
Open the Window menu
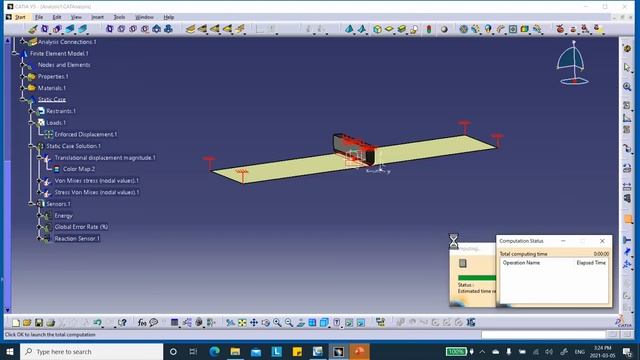[x=144, y=17]
